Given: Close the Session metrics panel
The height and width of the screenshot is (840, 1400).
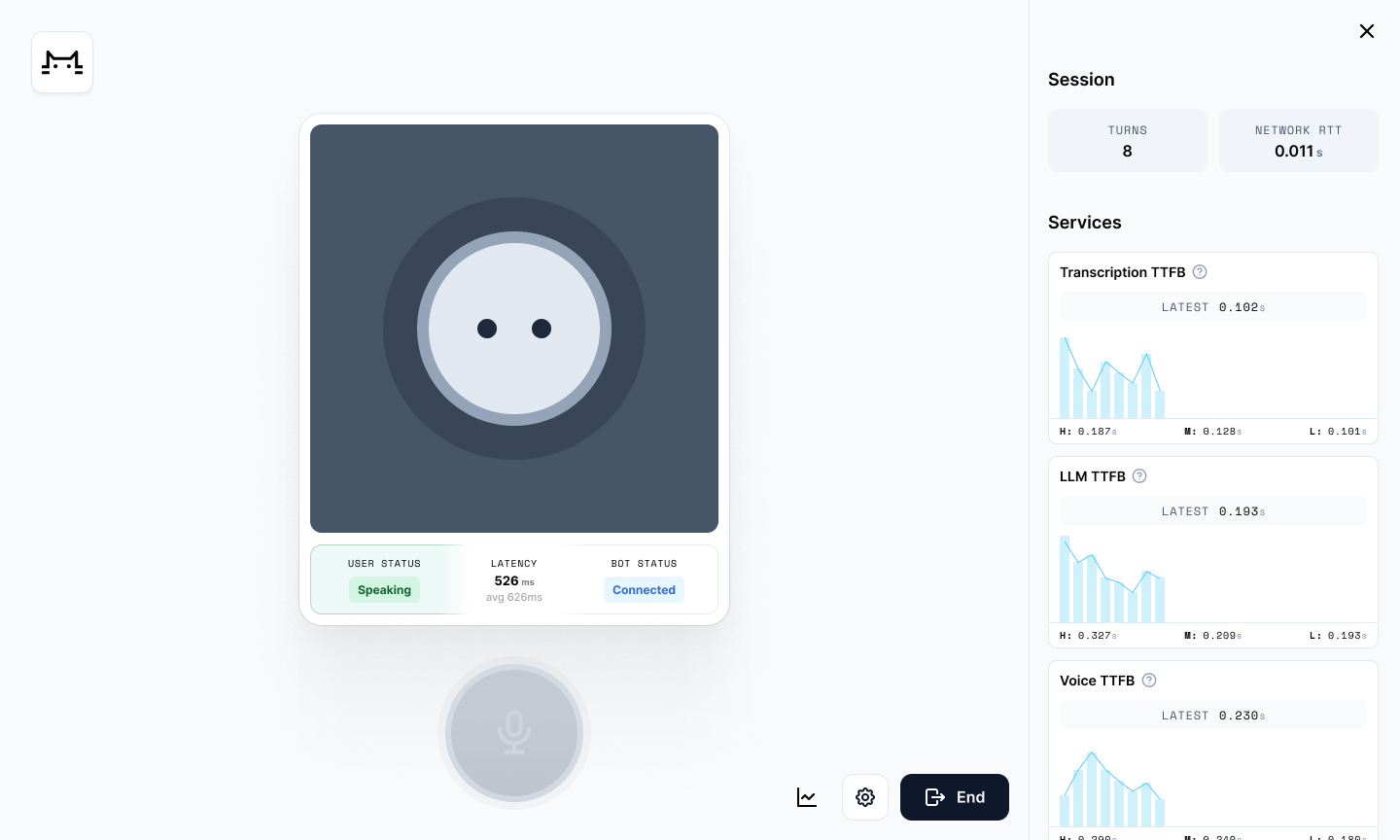Looking at the screenshot, I should 1367,31.
